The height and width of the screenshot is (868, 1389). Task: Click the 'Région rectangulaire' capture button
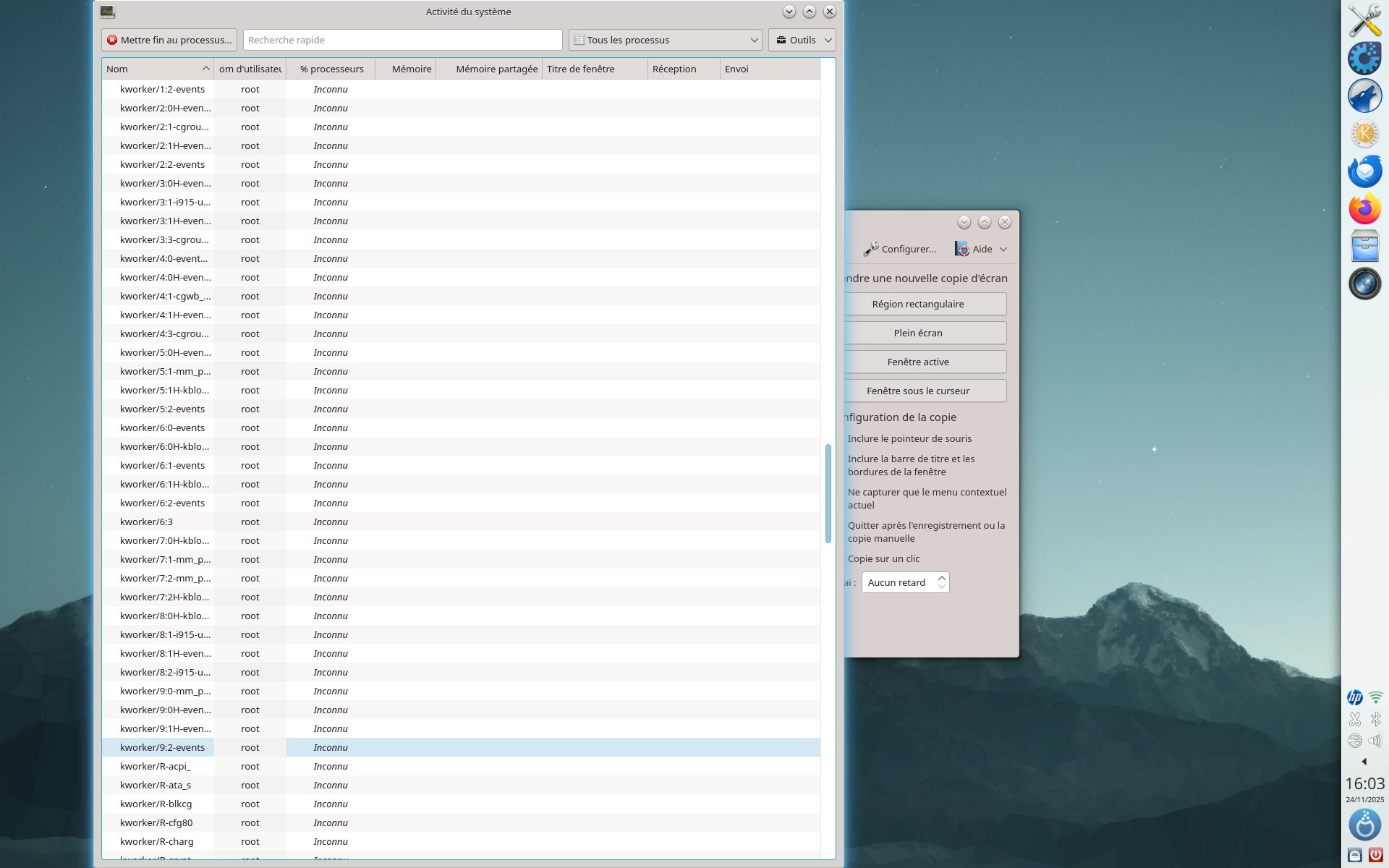tap(917, 304)
